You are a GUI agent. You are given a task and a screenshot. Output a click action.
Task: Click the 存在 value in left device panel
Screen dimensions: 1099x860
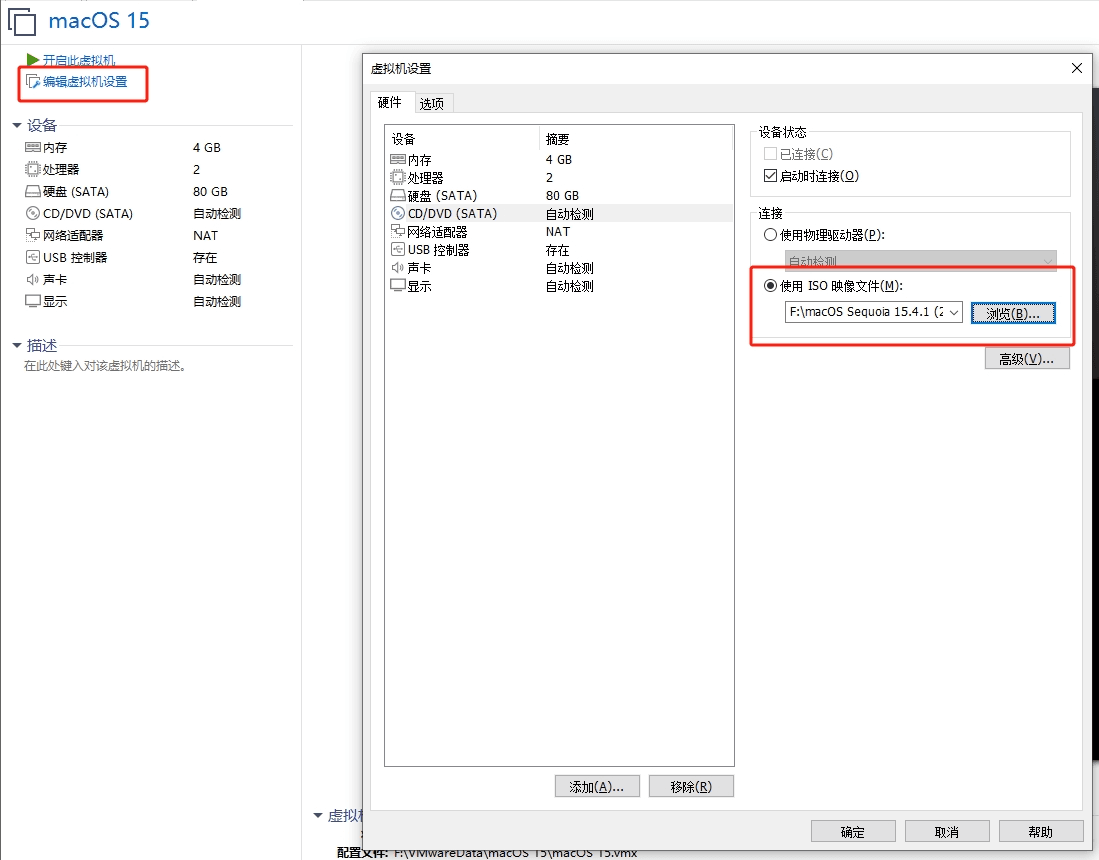[205, 257]
